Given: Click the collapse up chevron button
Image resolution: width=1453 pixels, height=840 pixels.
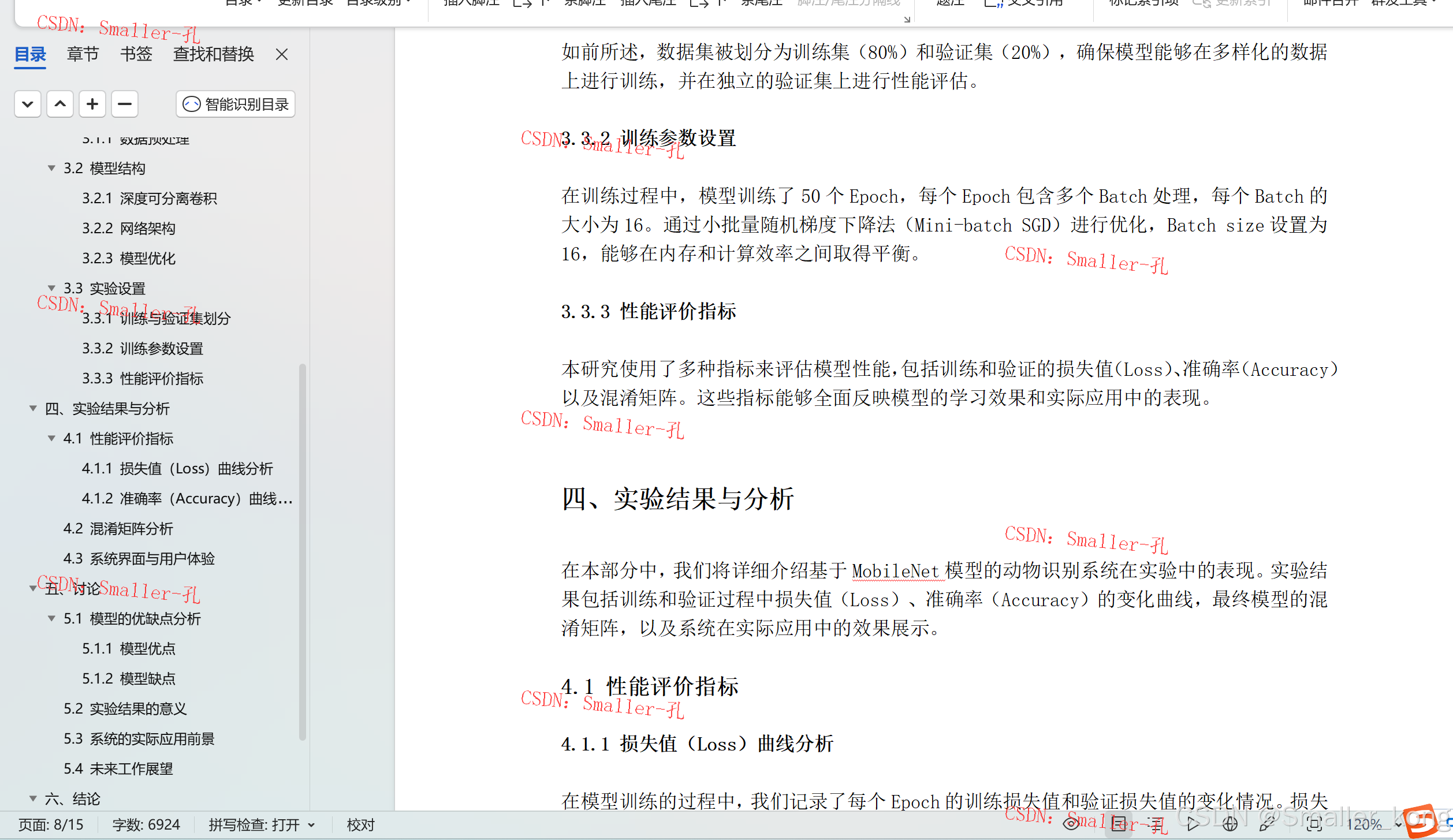Looking at the screenshot, I should coord(59,104).
